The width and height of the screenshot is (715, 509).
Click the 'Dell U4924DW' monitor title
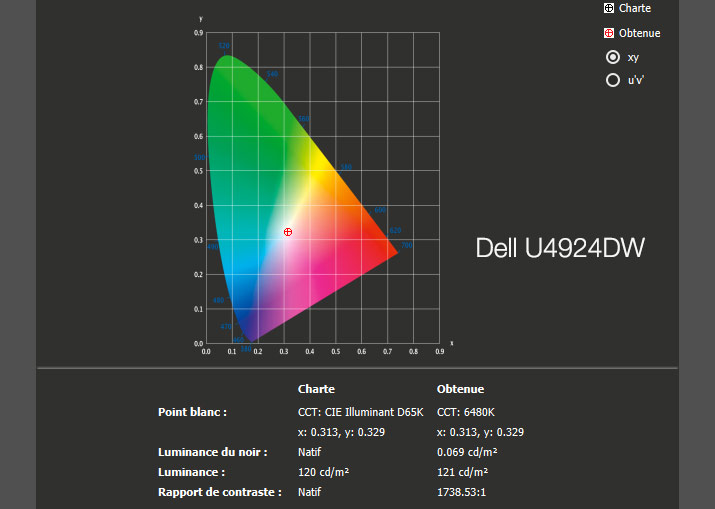(x=560, y=248)
